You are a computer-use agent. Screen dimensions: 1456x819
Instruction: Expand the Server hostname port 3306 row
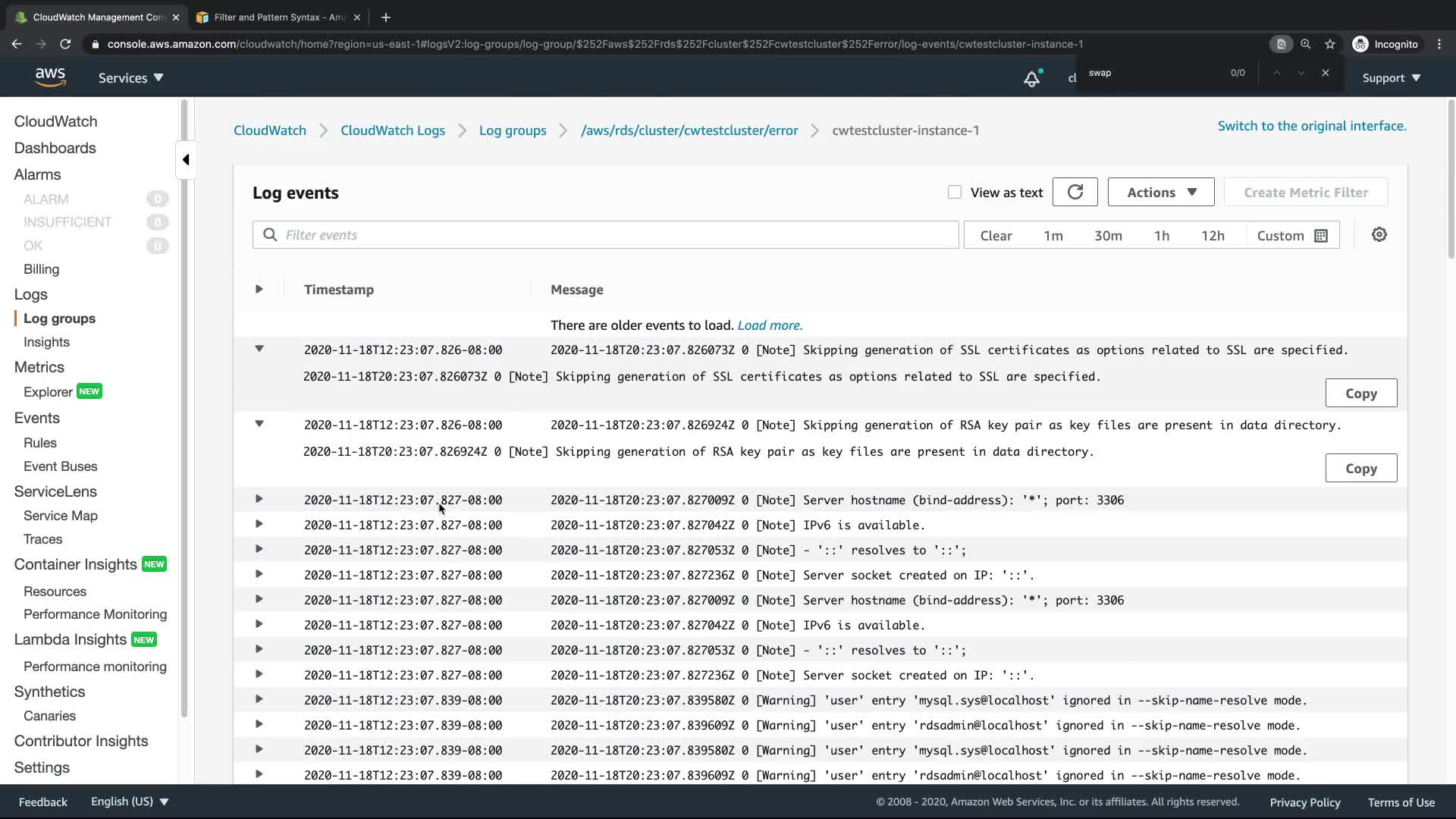259,500
